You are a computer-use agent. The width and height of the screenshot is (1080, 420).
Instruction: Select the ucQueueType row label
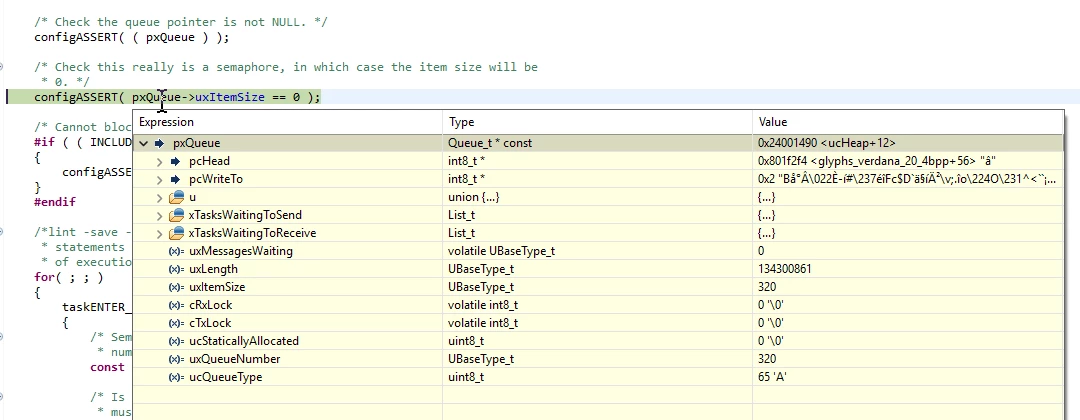tap(225, 377)
